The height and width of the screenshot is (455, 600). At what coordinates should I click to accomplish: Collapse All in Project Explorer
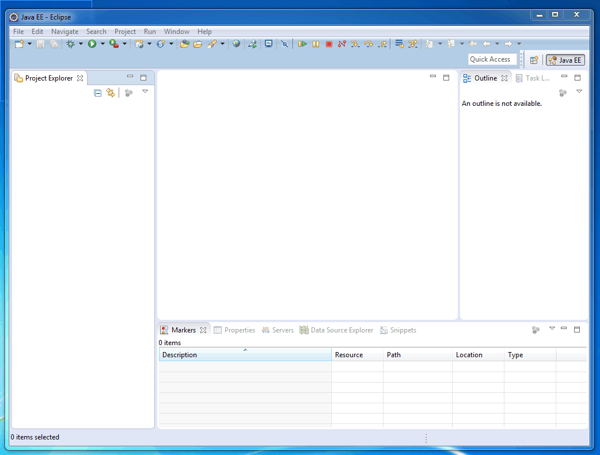pyautogui.click(x=98, y=93)
